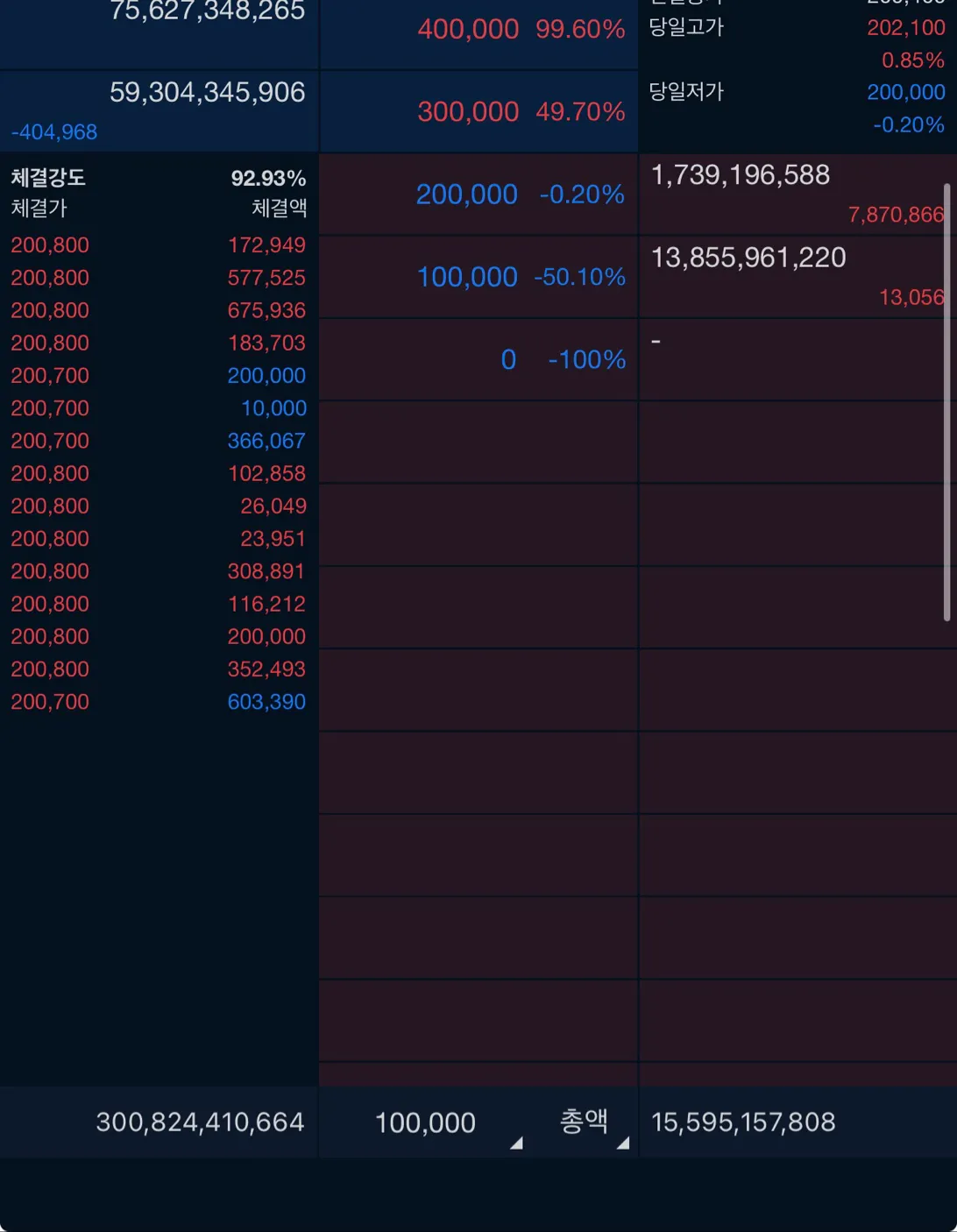Click the 체결가 column header
The height and width of the screenshot is (1232, 957).
pos(39,209)
